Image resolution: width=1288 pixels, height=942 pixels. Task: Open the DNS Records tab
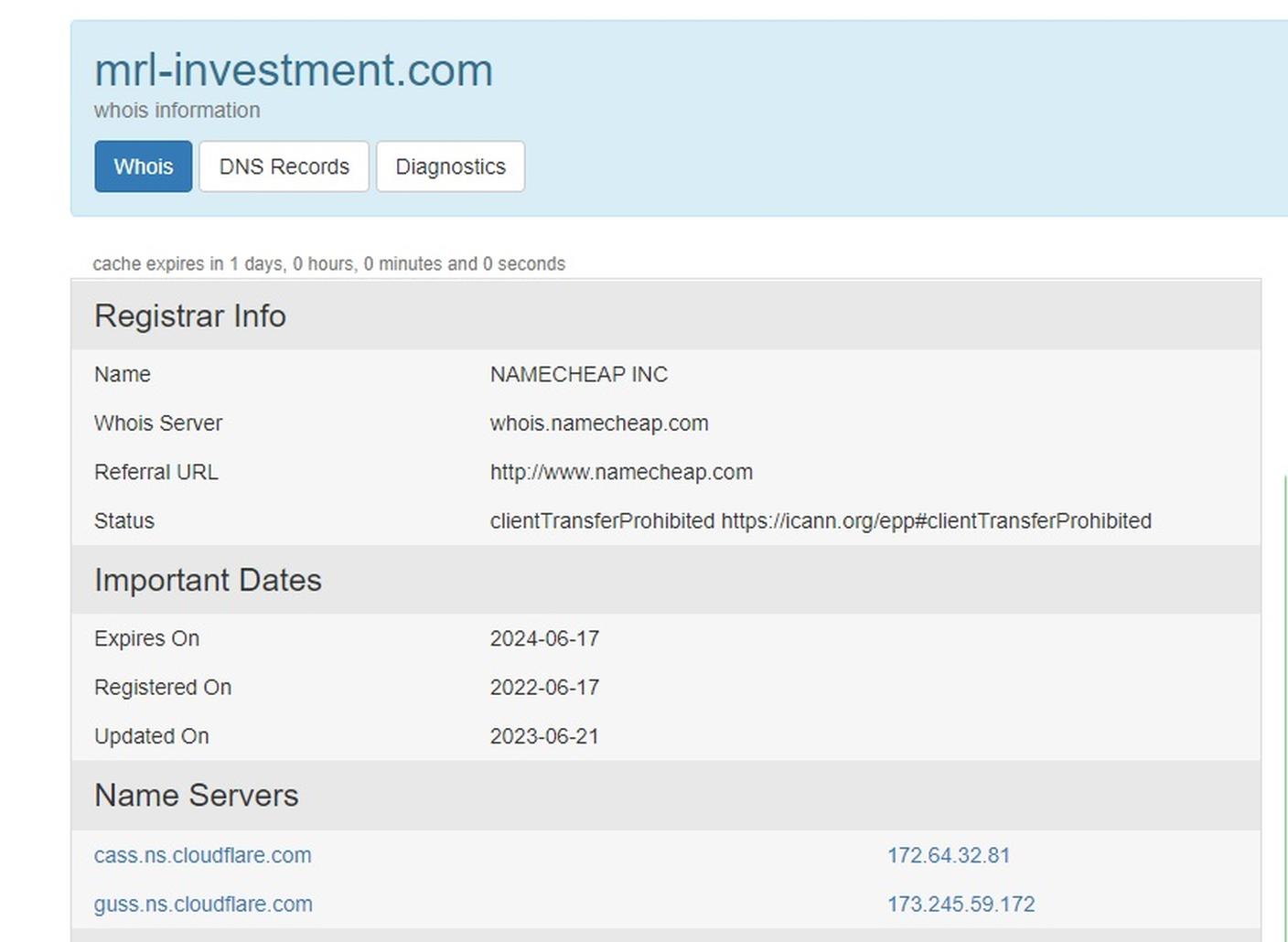point(284,166)
